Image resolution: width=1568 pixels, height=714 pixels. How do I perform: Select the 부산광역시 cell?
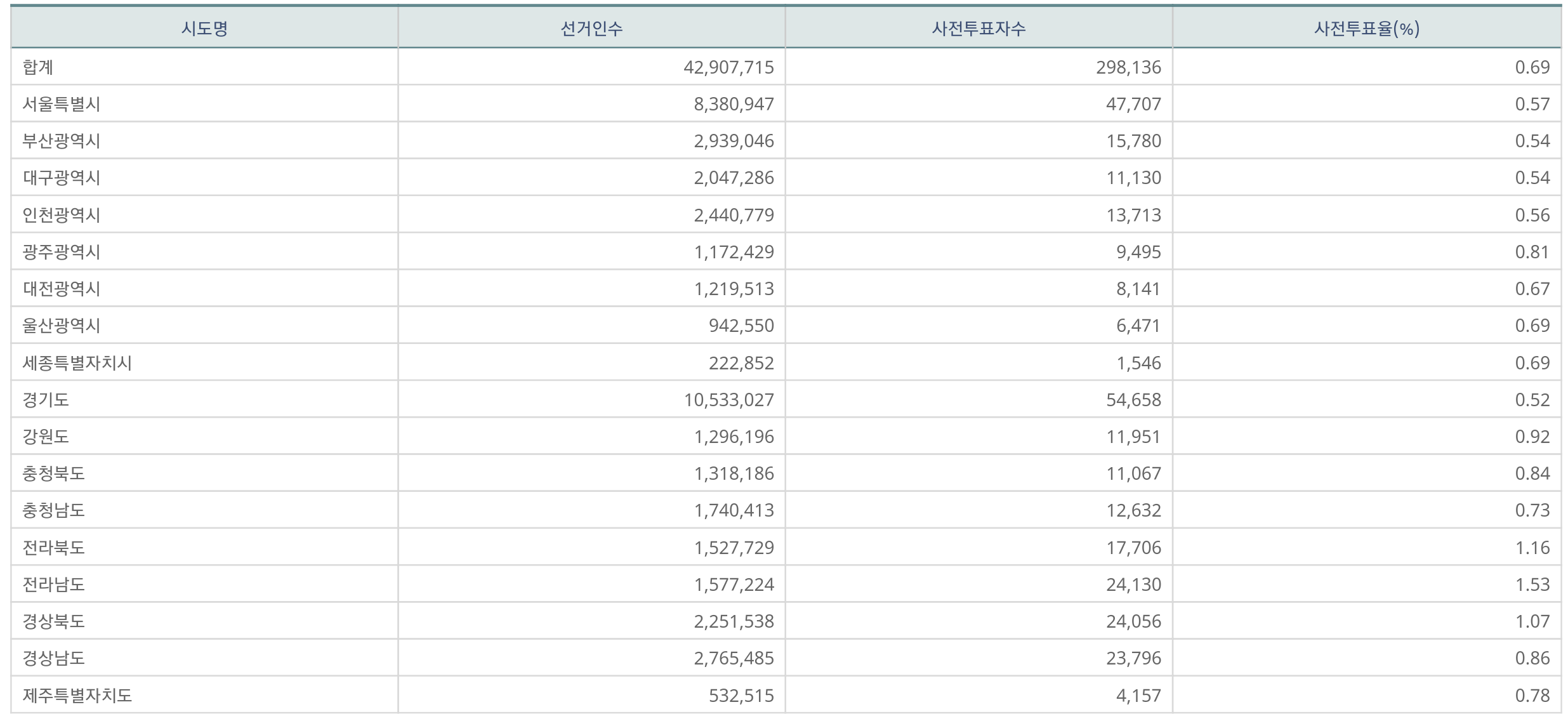(62, 141)
